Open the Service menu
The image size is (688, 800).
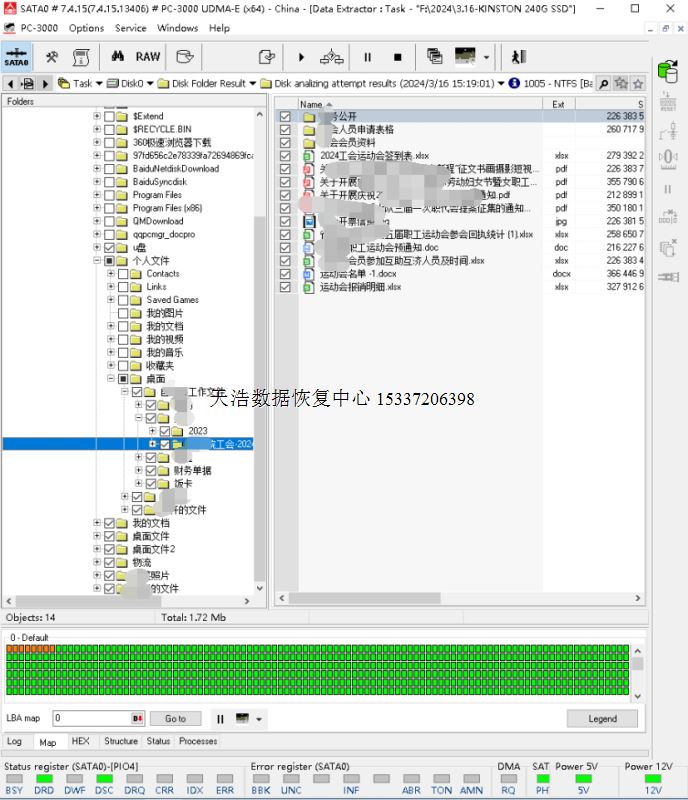130,28
